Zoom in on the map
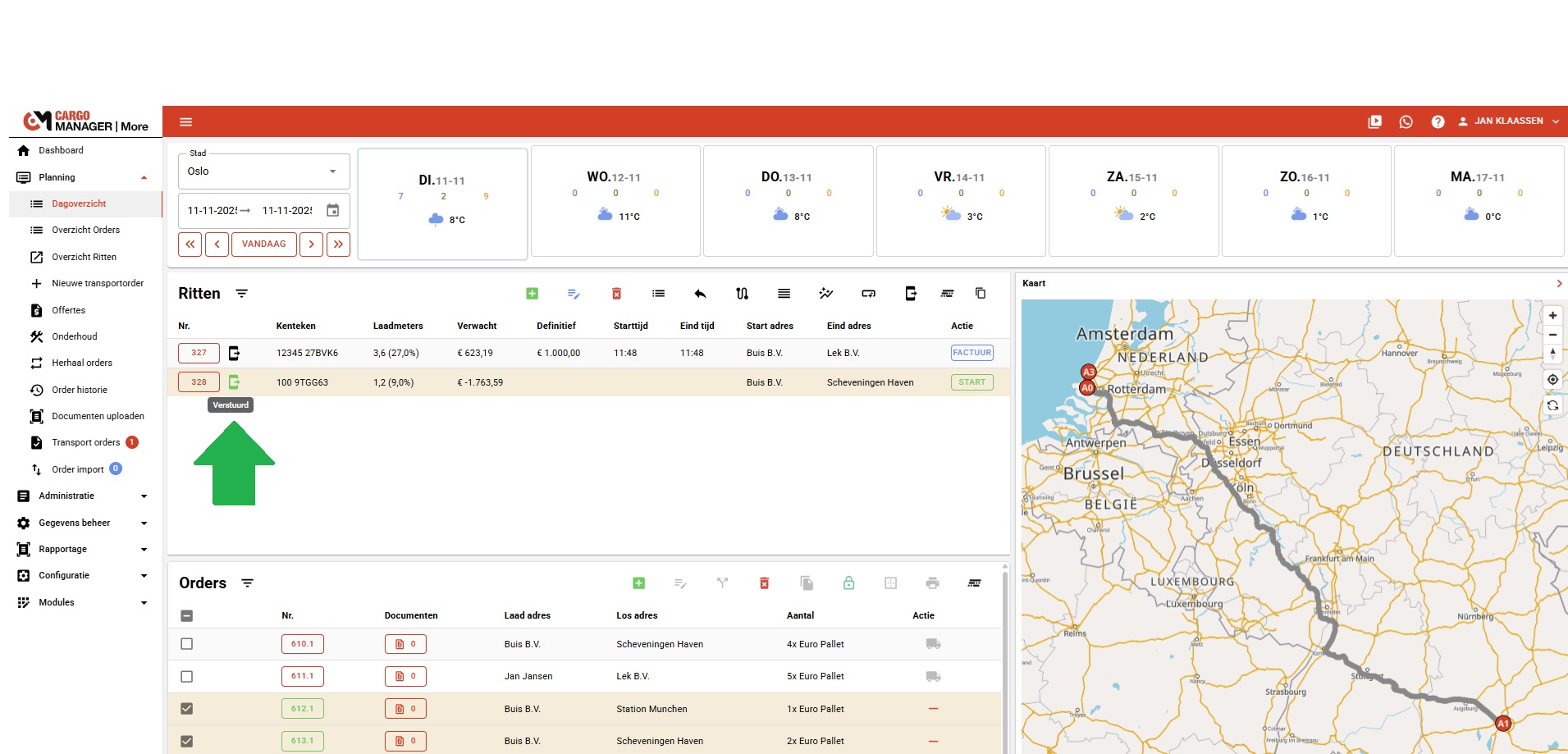The height and width of the screenshot is (754, 1568). (1552, 315)
